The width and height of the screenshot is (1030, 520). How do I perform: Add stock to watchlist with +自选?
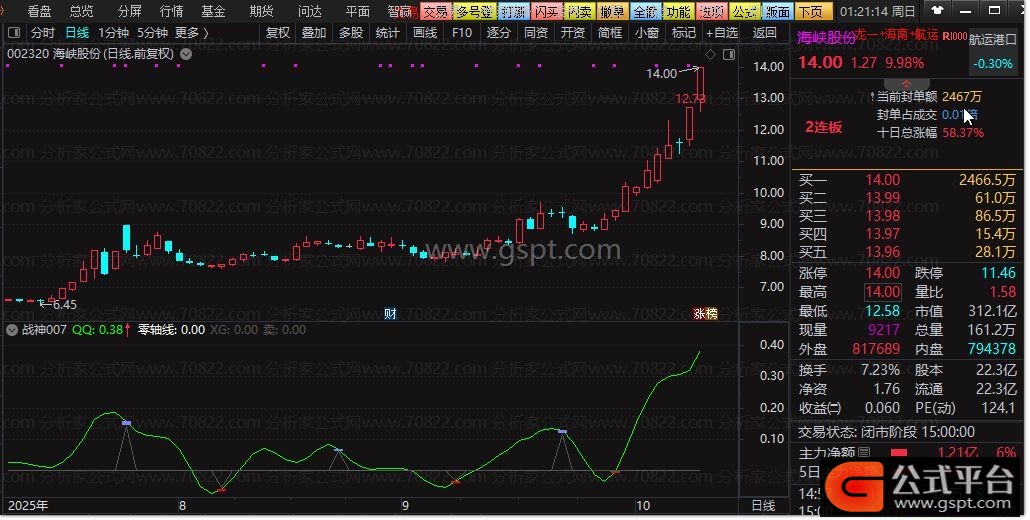coord(721,33)
